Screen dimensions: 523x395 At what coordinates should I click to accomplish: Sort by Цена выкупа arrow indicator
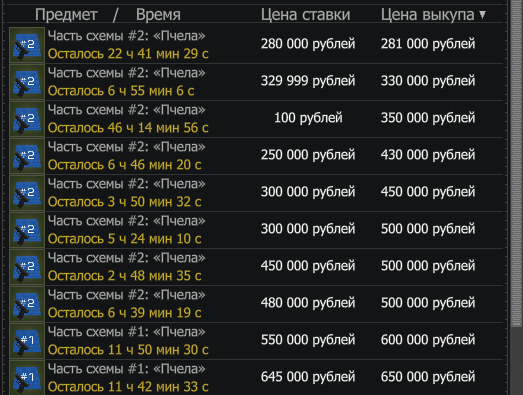tap(482, 14)
